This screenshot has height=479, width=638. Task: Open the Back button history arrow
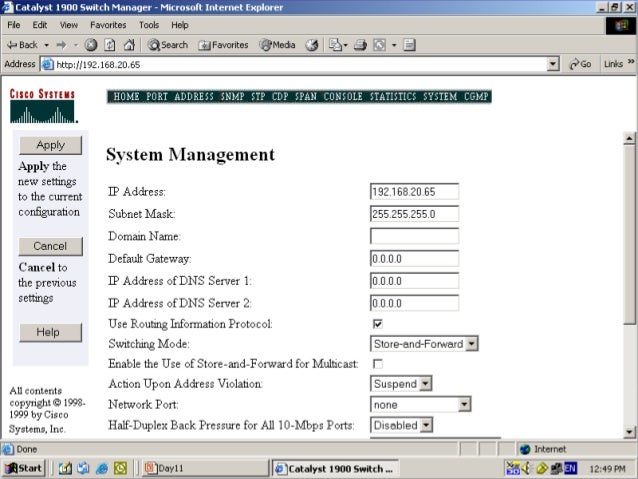pyautogui.click(x=46, y=45)
